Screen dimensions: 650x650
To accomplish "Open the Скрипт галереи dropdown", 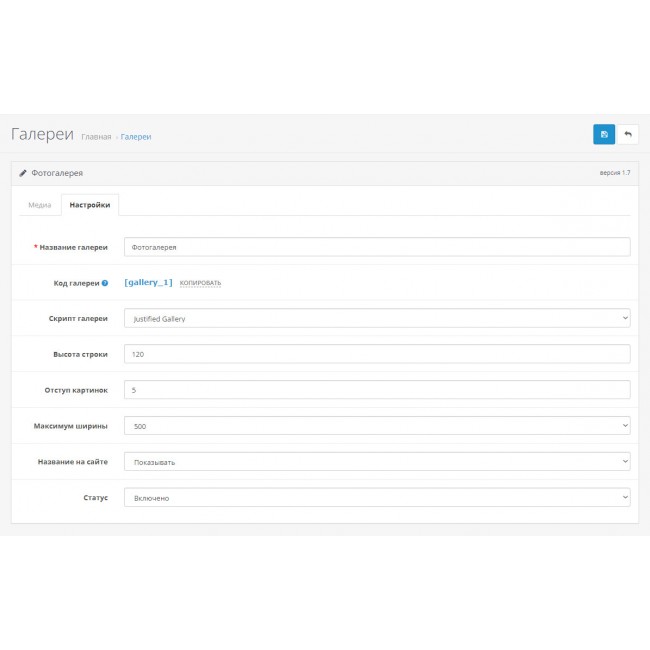I will (x=377, y=318).
